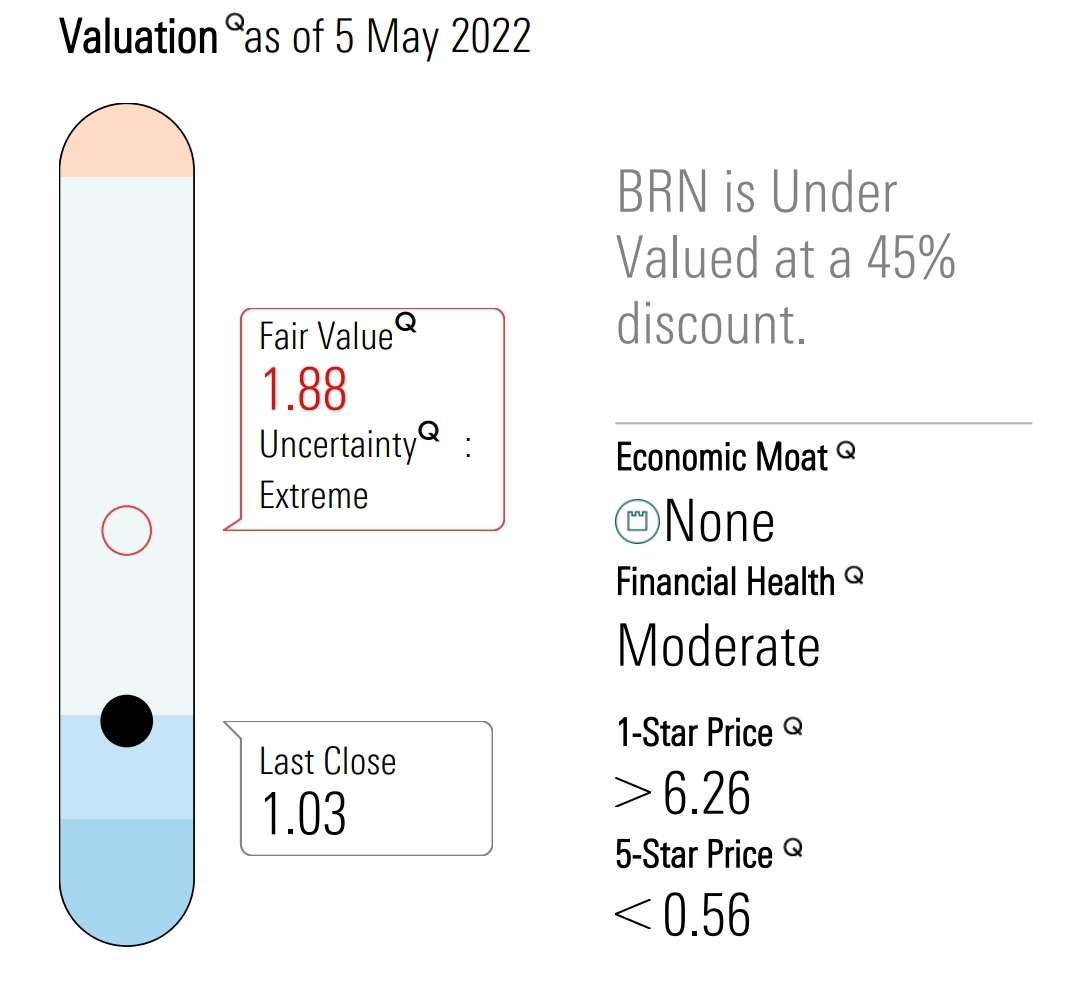This screenshot has height=995, width=1080.
Task: Click the Moderate financial health value
Action: tap(718, 645)
